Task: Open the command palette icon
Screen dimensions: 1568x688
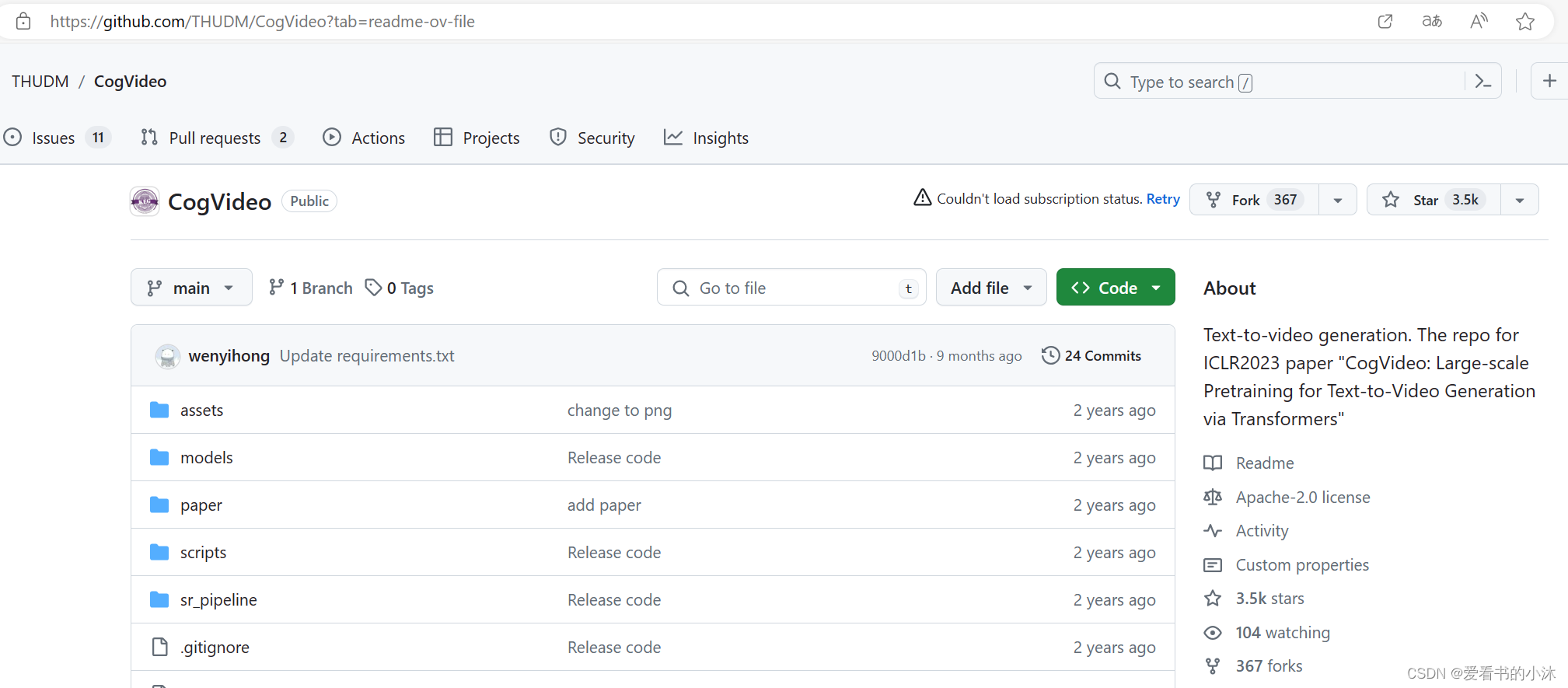Action: (1482, 81)
